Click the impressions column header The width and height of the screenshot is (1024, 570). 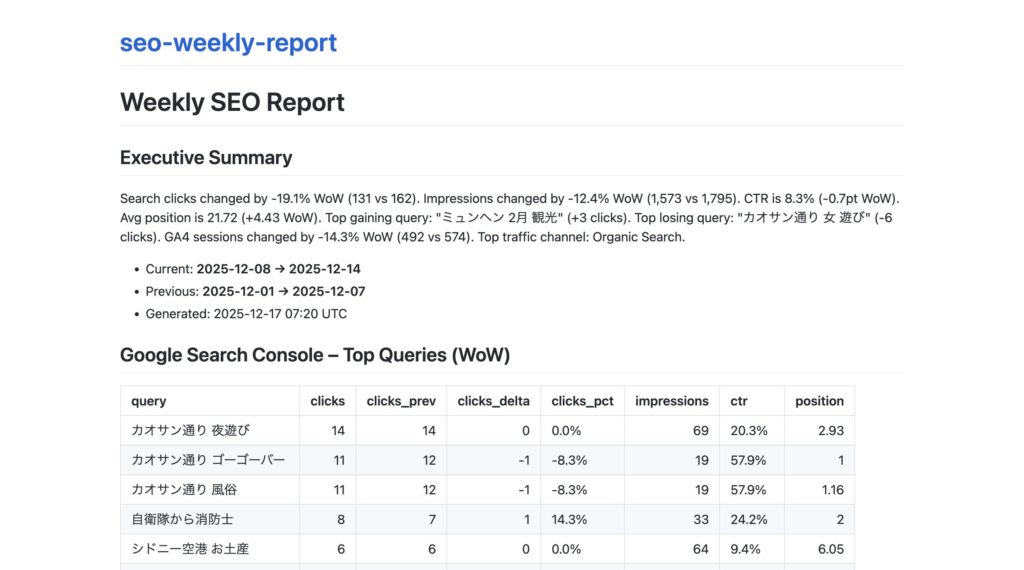click(x=671, y=401)
